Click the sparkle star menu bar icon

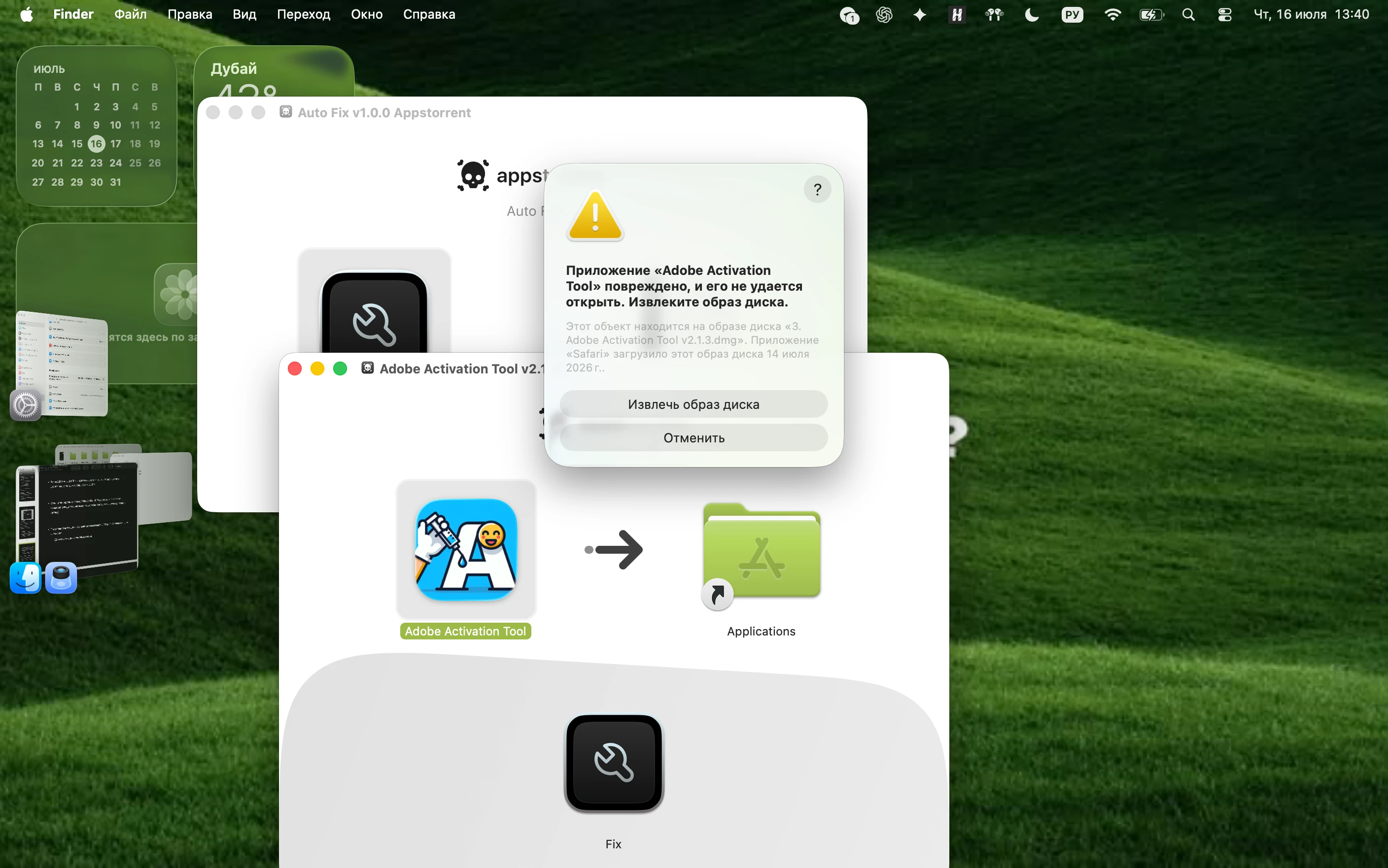pyautogui.click(x=919, y=14)
